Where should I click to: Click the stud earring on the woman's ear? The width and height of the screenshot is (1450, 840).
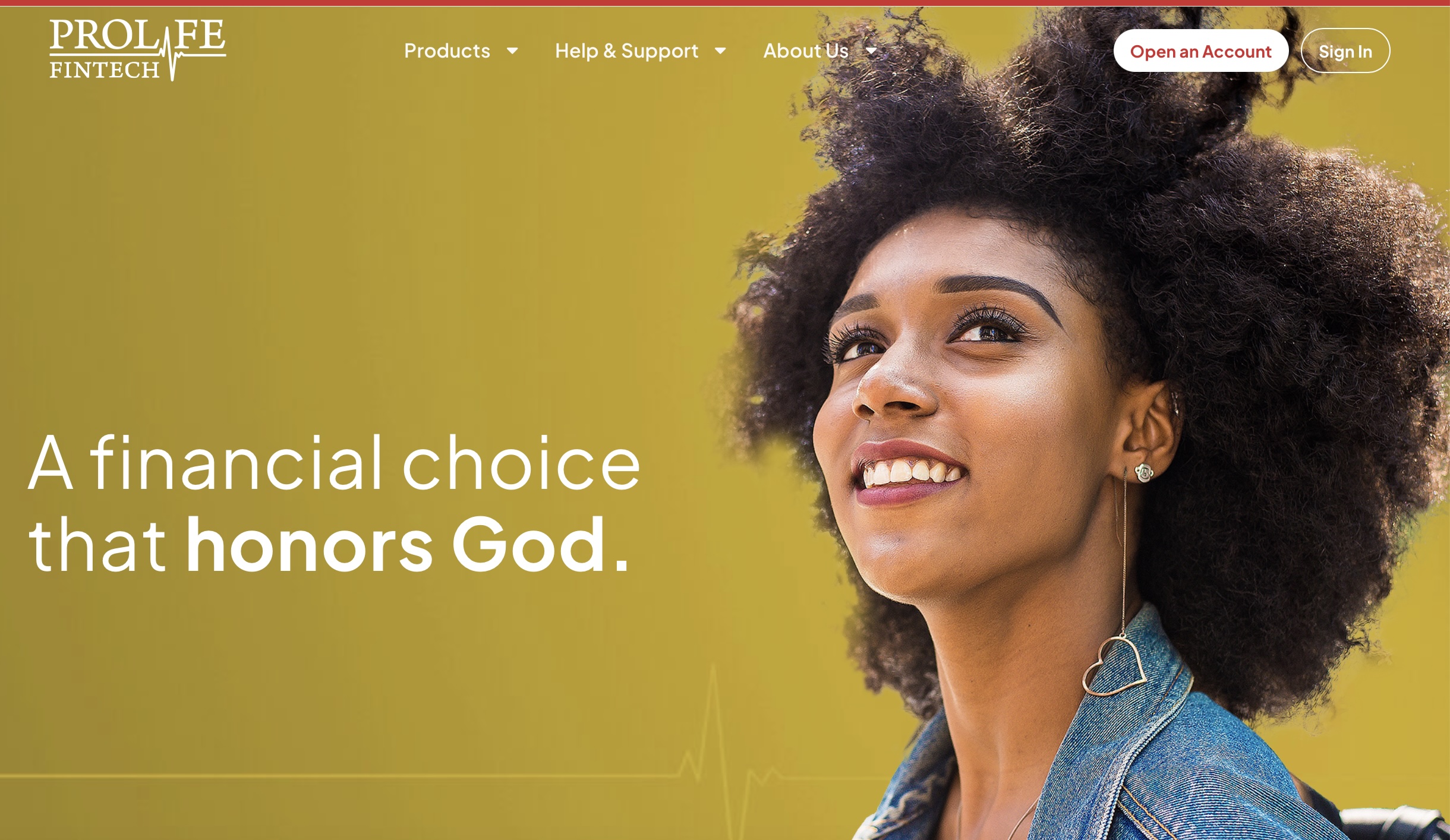click(1143, 473)
